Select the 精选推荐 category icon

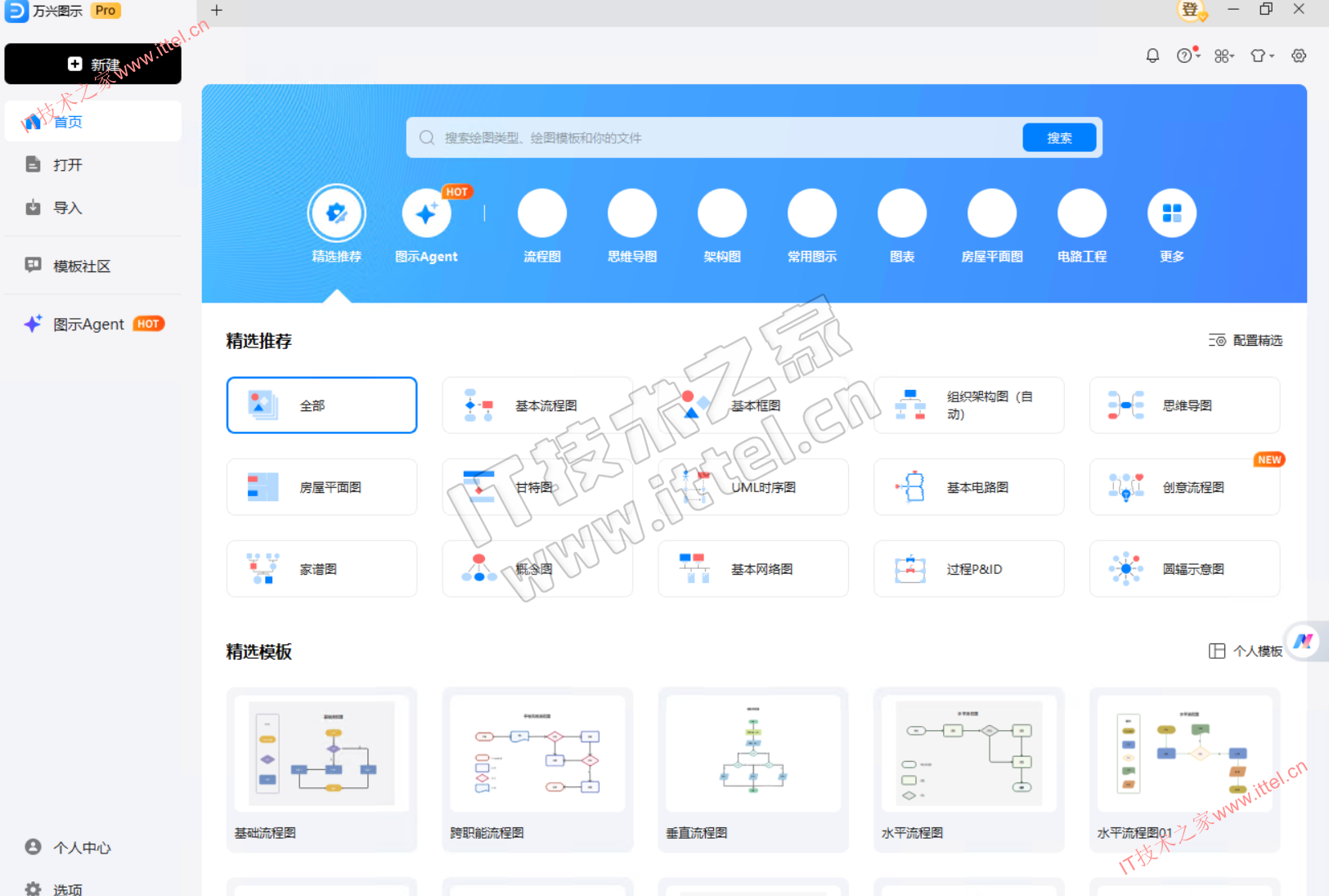point(336,214)
